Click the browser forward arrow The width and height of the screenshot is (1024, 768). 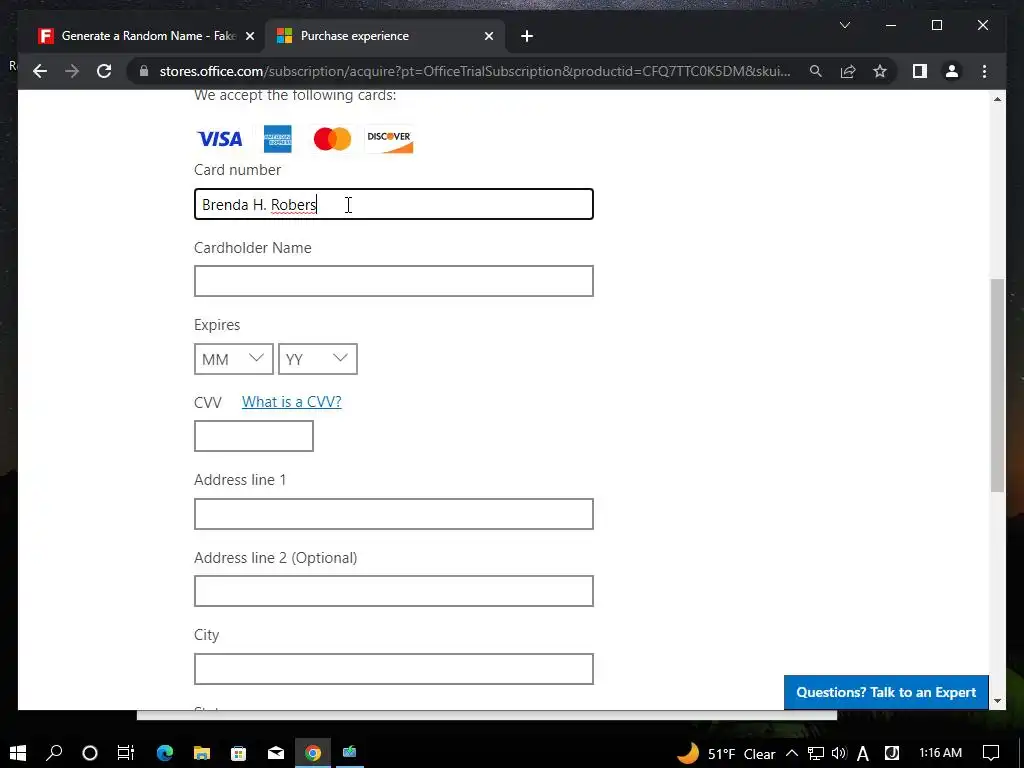click(72, 71)
